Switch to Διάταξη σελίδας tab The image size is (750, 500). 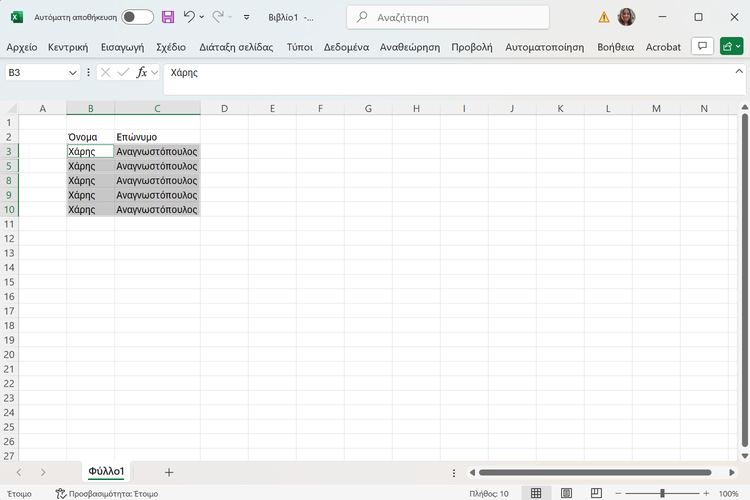236,47
